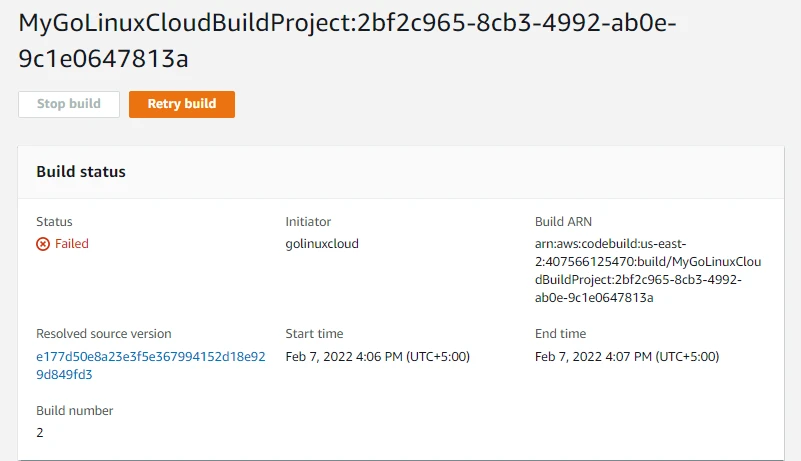Click the Failed status text
This screenshot has width=801, height=461.
pyautogui.click(x=72, y=244)
